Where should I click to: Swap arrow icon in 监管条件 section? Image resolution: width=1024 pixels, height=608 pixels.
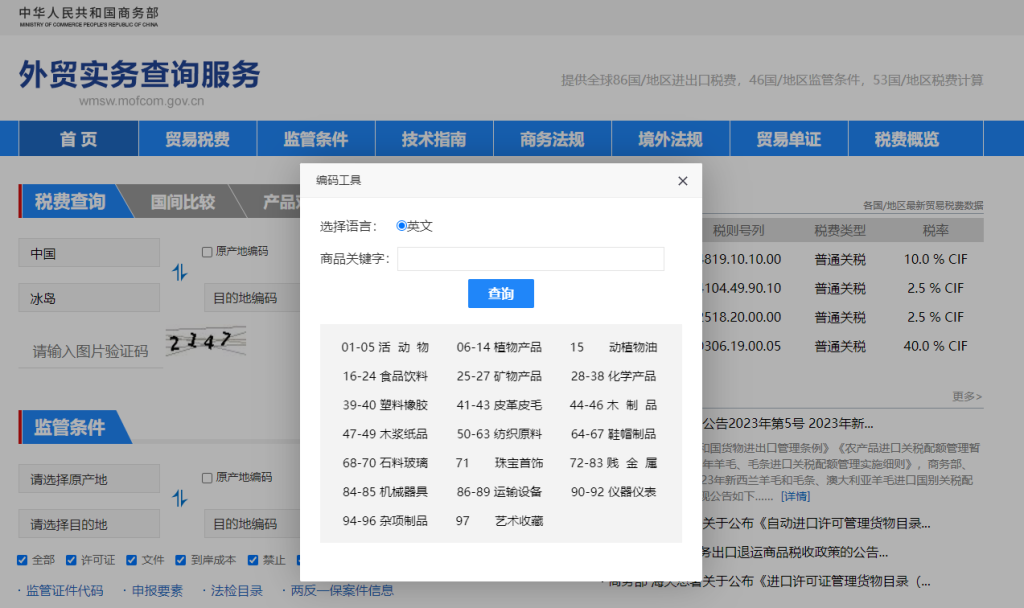[x=180, y=498]
